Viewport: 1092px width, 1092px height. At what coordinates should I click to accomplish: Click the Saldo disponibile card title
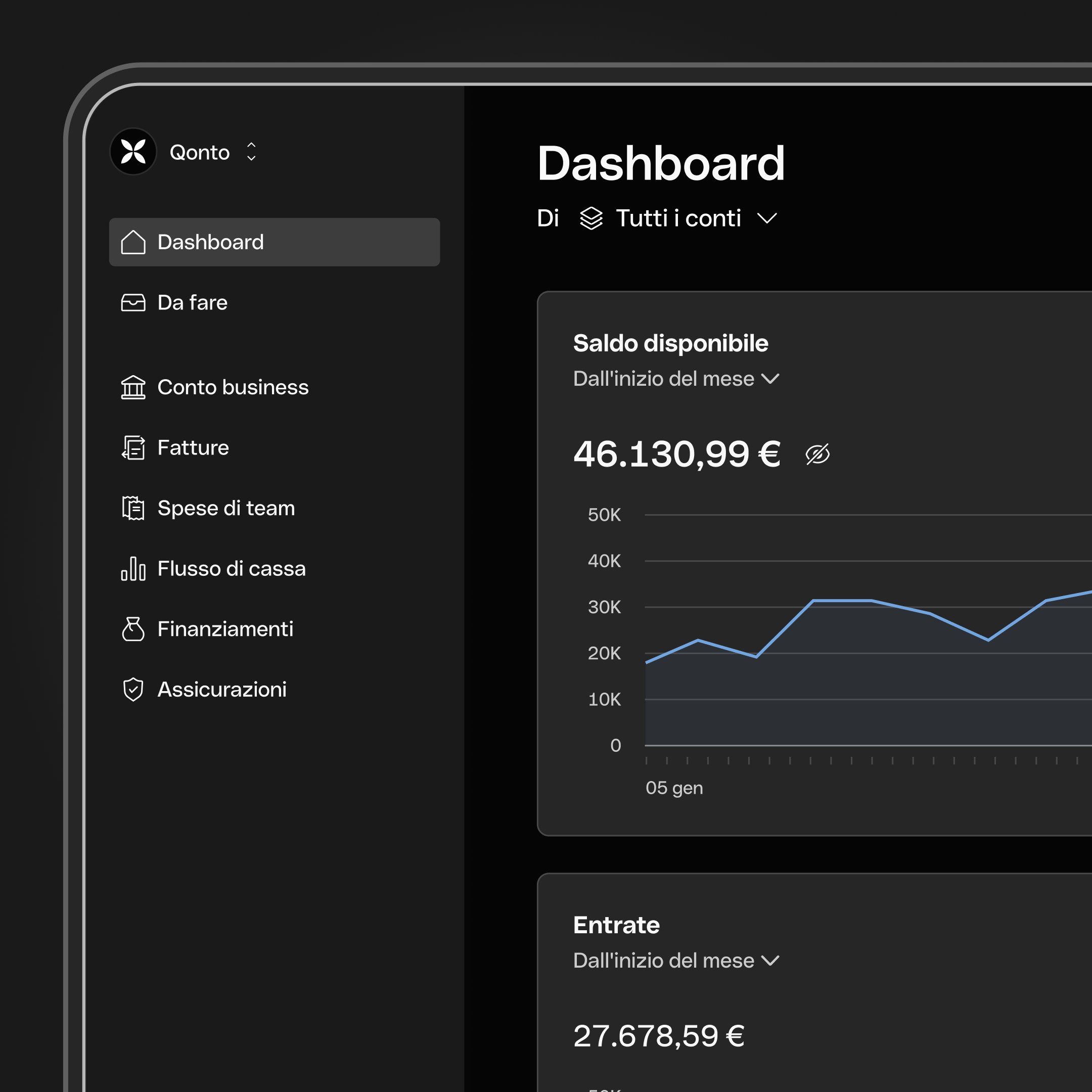click(670, 343)
